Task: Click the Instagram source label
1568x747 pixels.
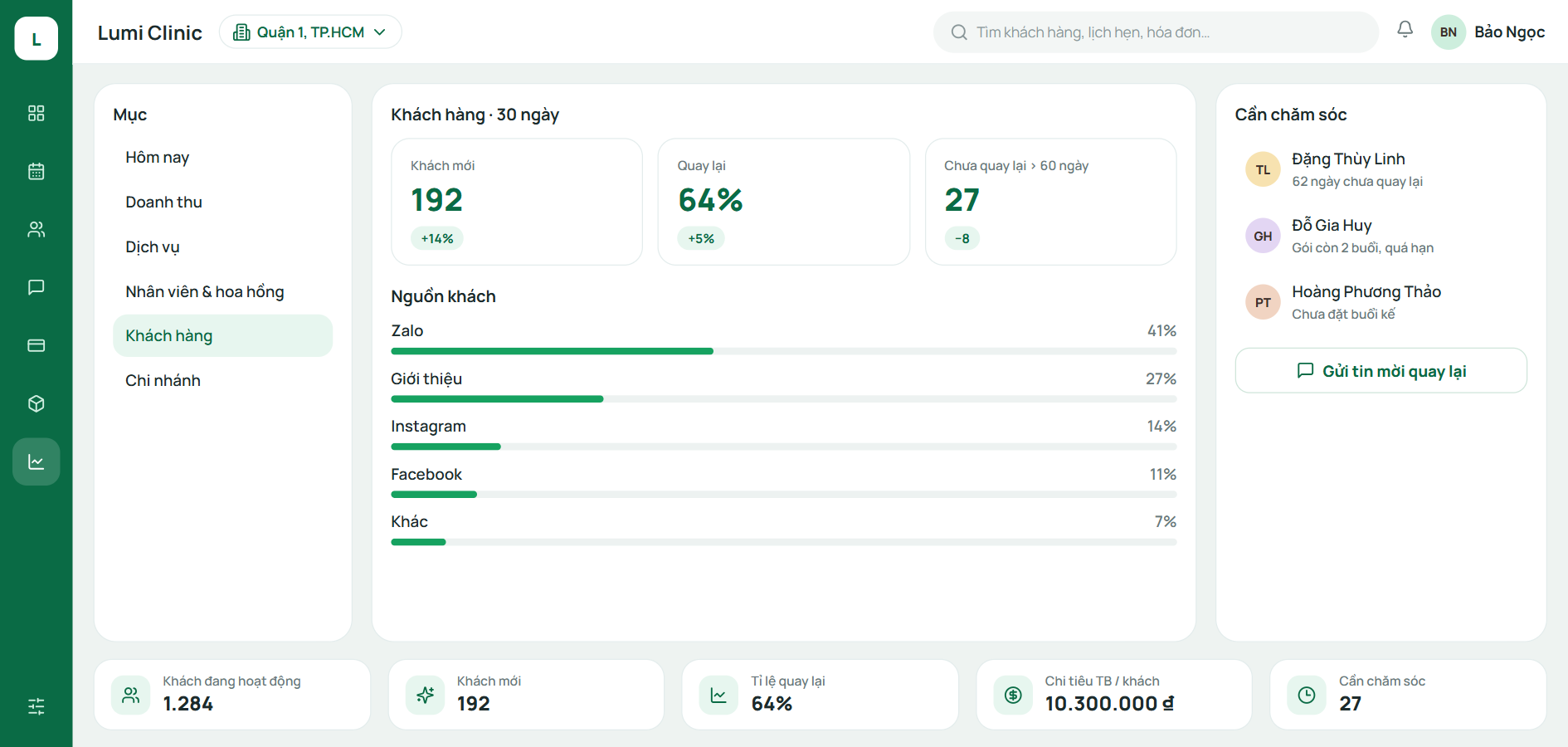Action: pos(429,427)
